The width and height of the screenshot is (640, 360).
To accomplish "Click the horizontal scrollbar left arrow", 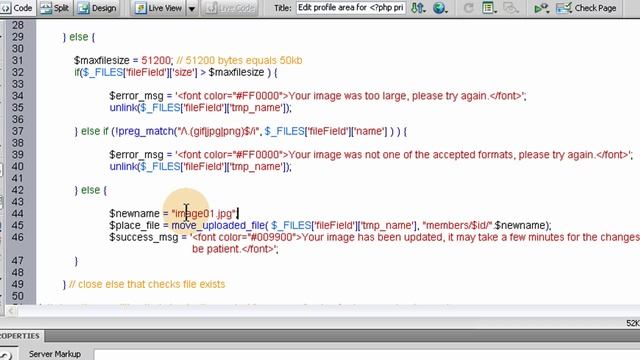I will (11, 311).
